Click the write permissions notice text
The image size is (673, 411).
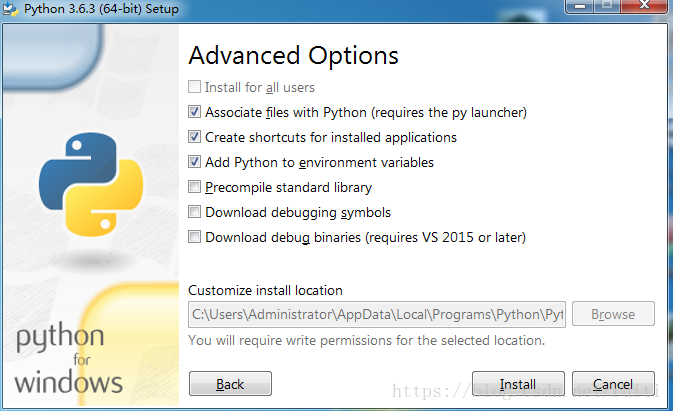pyautogui.click(x=367, y=341)
